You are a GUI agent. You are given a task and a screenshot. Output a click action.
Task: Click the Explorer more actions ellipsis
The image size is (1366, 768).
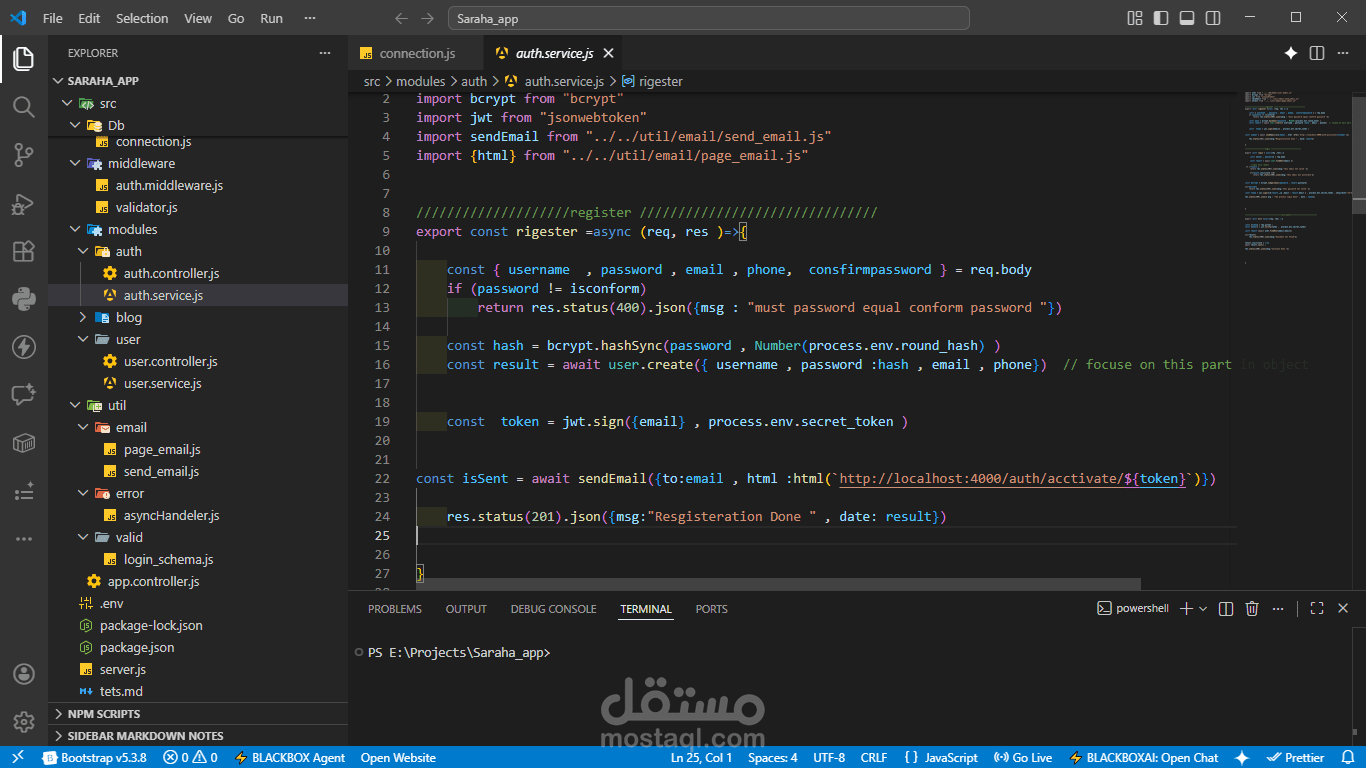[x=324, y=53]
